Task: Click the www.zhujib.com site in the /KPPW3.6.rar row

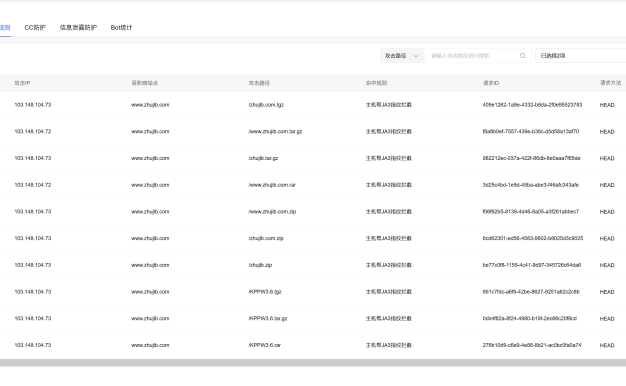Action: pos(150,346)
